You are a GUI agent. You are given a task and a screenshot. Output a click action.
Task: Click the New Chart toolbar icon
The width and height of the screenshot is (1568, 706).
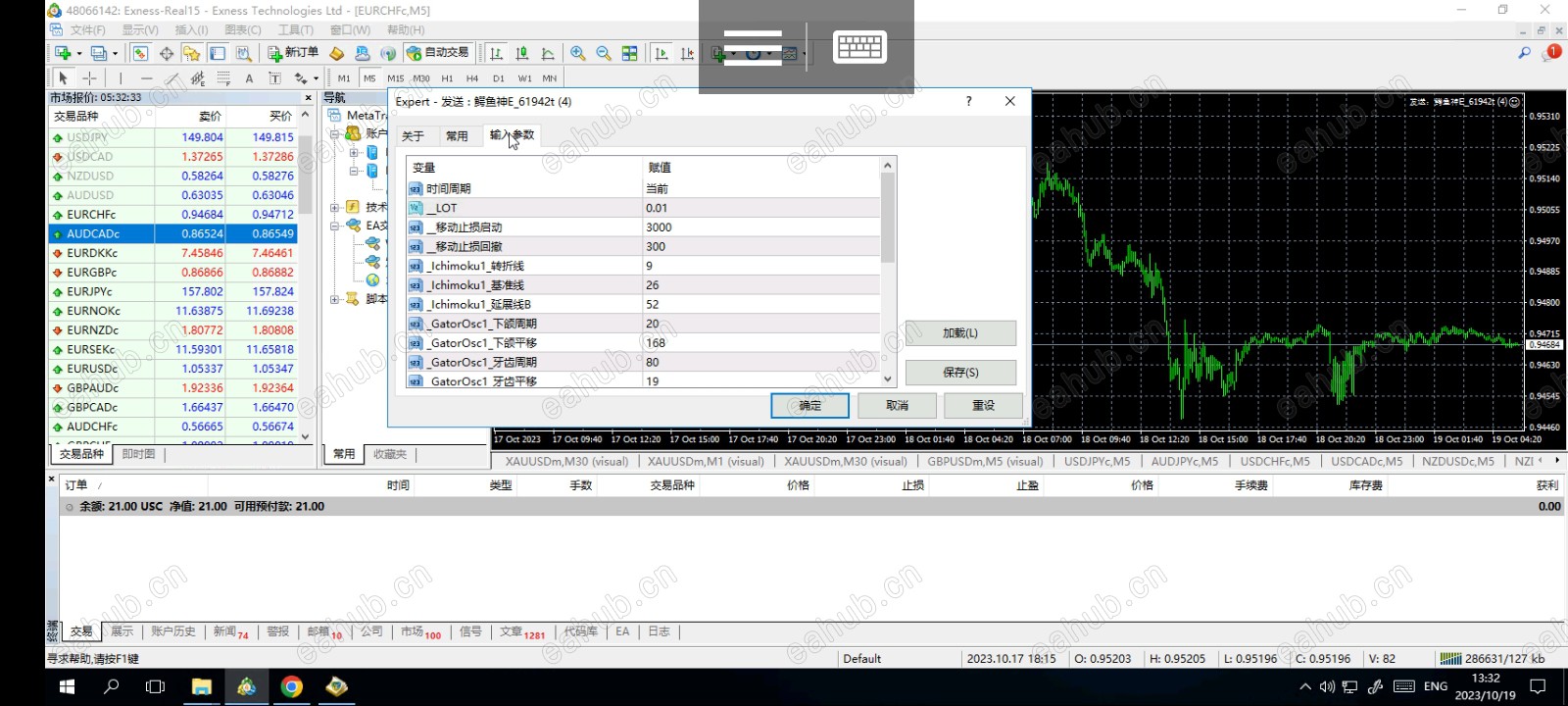coord(63,53)
